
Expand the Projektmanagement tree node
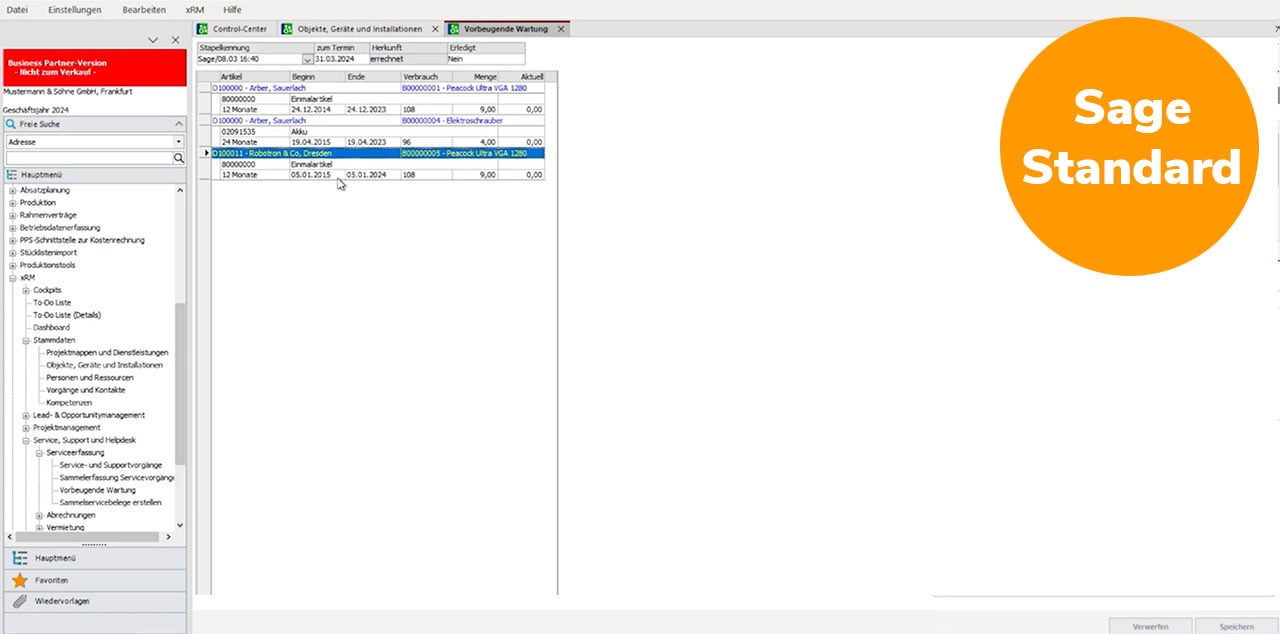tap(26, 428)
